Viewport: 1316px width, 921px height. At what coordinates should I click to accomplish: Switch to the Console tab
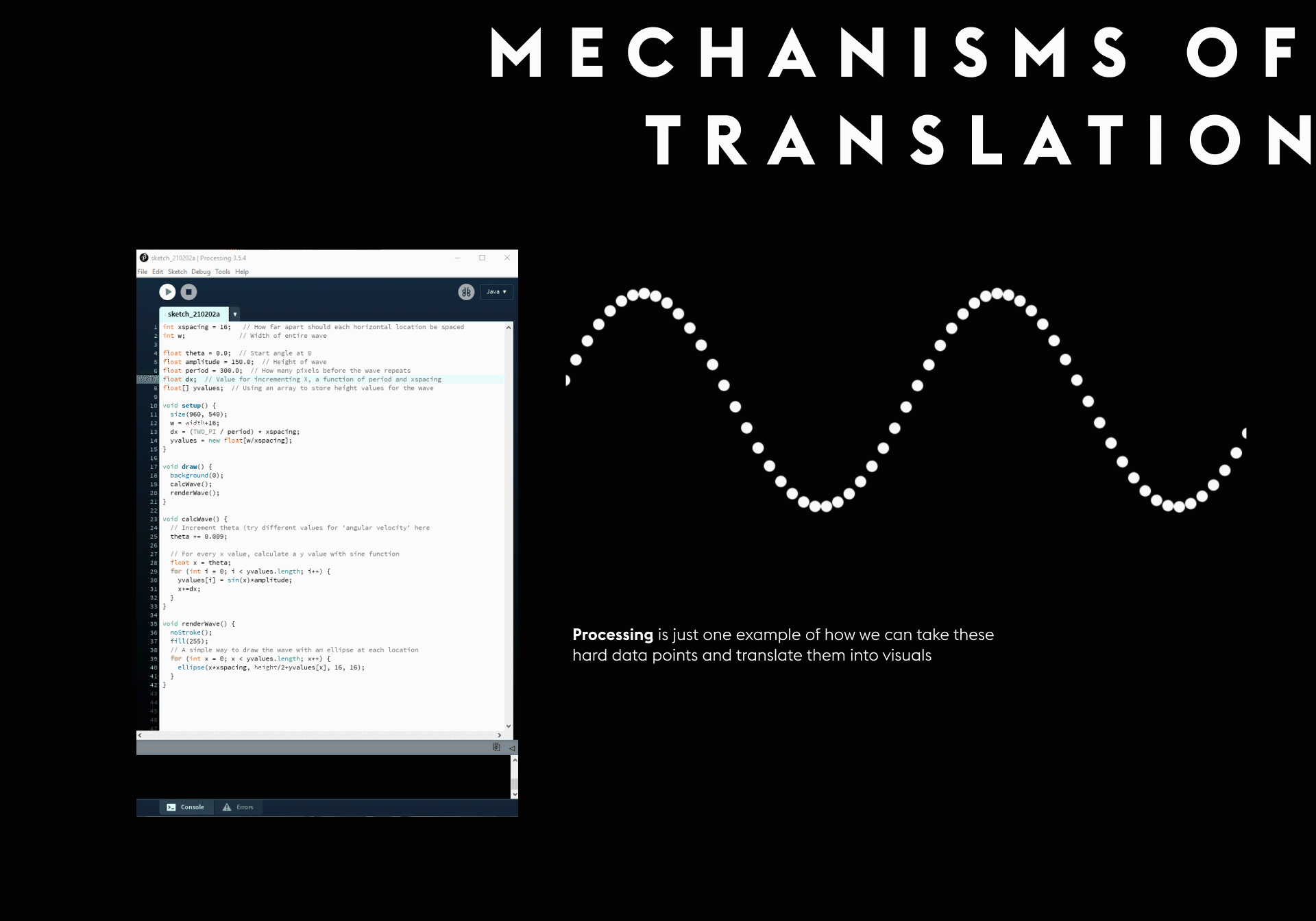pyautogui.click(x=186, y=807)
